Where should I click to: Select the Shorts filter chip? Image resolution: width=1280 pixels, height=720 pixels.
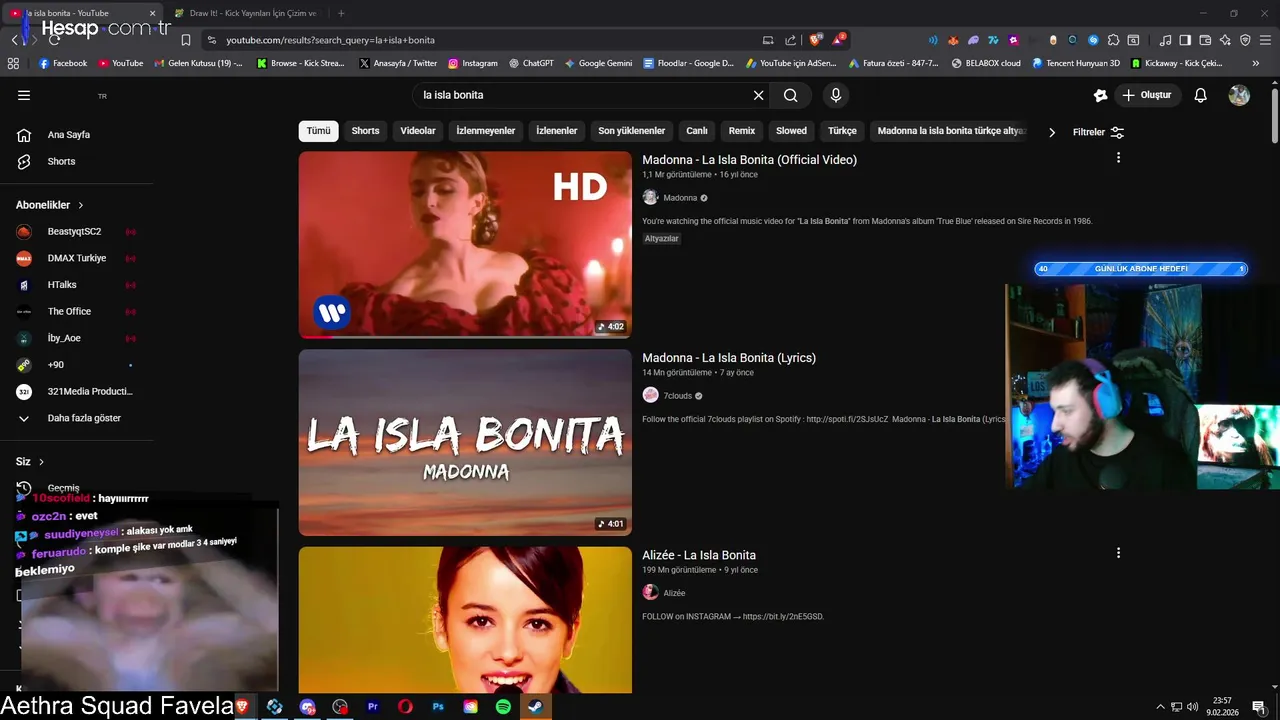coord(365,131)
